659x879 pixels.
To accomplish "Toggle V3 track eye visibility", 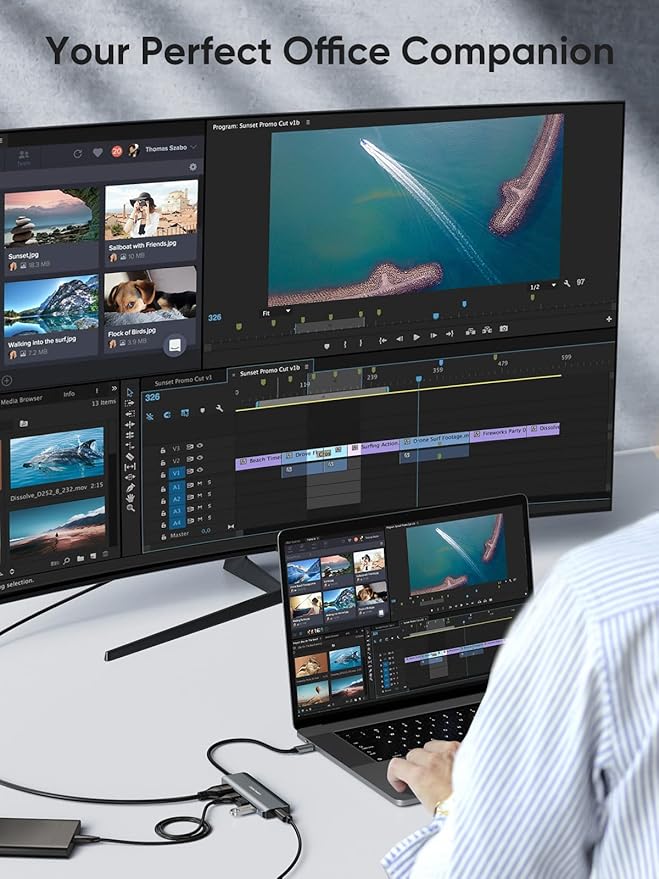I will coord(199,446).
